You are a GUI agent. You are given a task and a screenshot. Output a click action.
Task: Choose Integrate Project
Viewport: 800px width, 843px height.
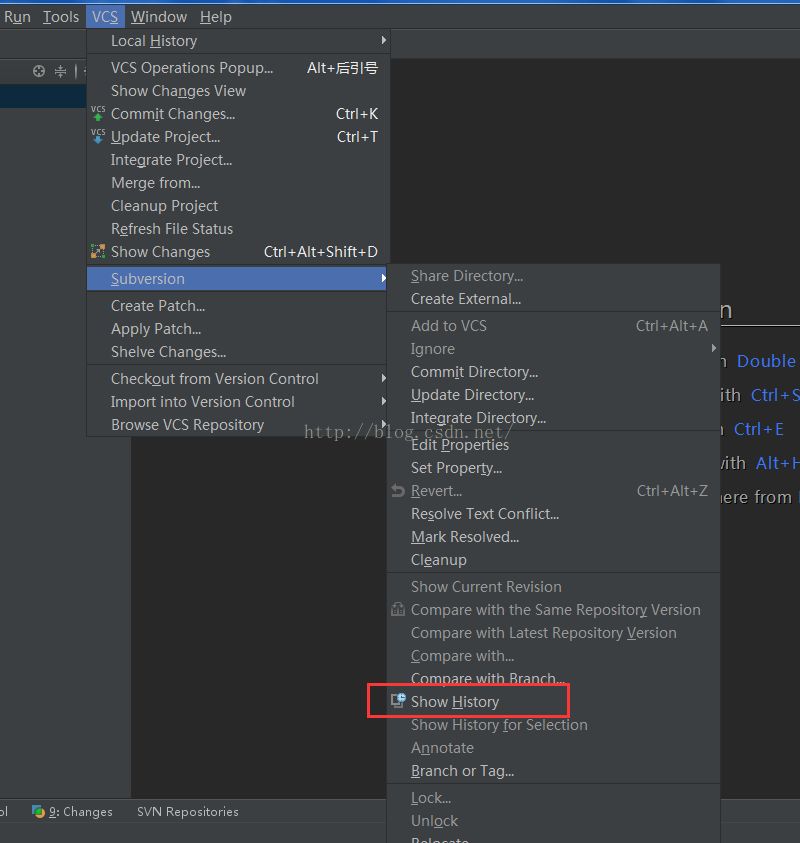click(x=237, y=160)
